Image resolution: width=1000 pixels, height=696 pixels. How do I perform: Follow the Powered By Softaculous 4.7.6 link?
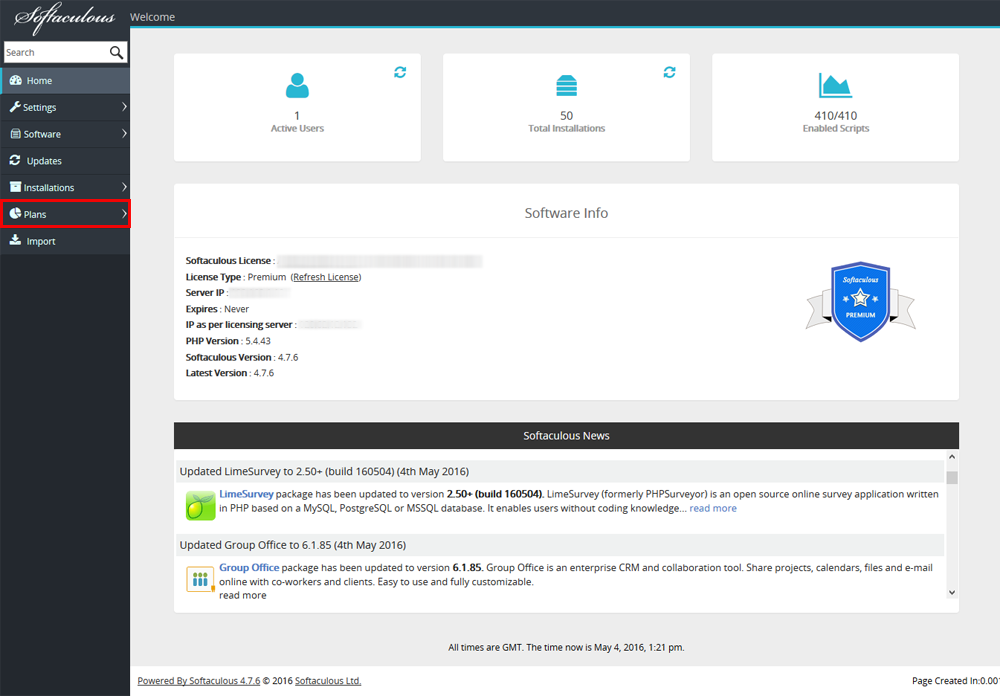[x=199, y=681]
